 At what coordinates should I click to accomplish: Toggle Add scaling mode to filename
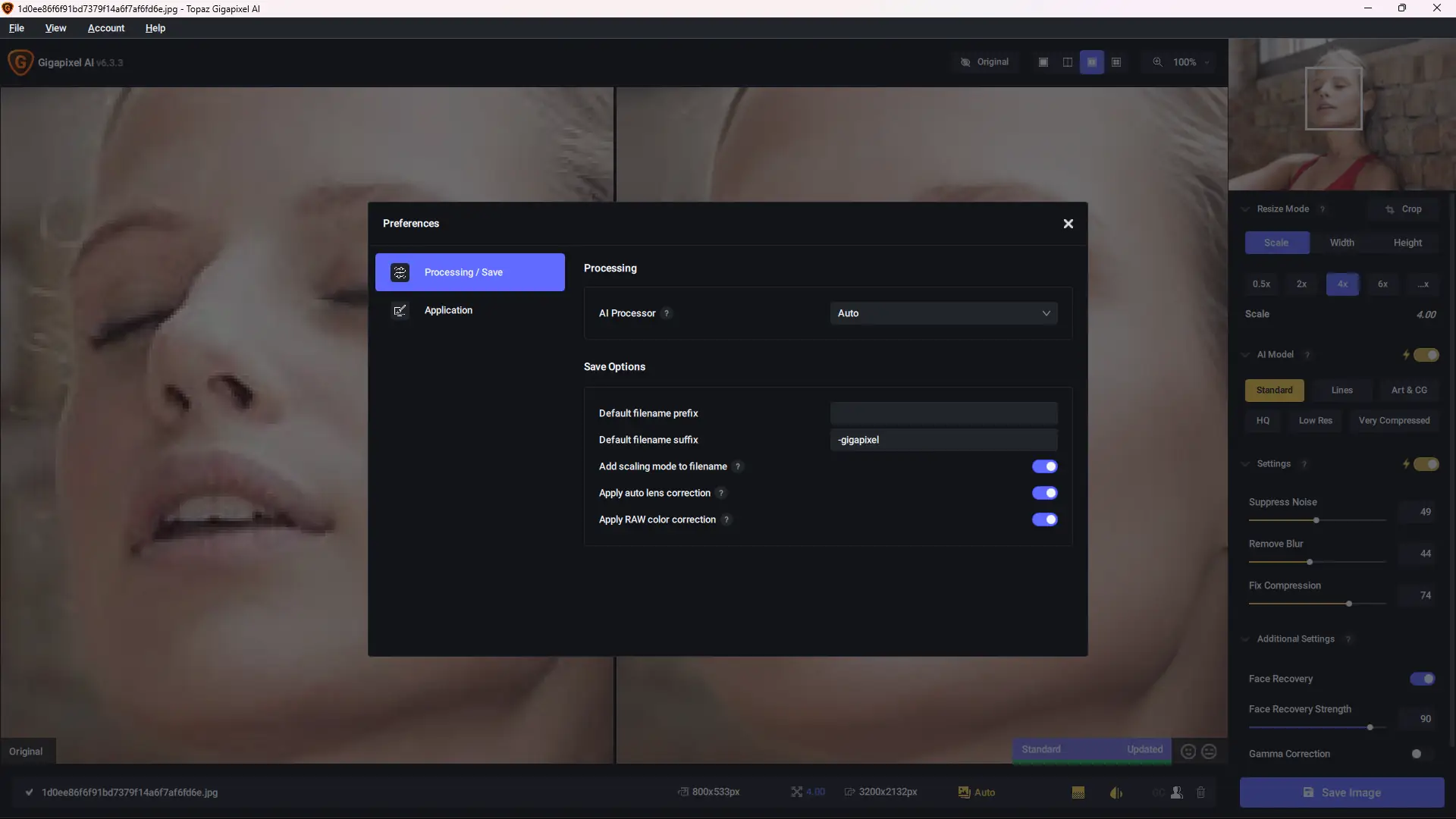point(1044,466)
